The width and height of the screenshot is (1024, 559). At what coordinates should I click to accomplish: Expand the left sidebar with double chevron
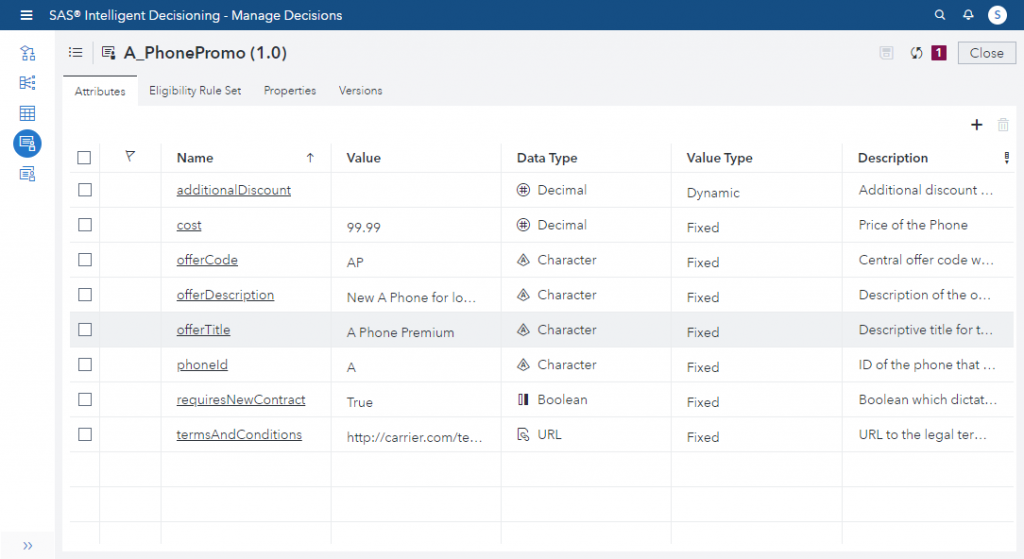[27, 545]
